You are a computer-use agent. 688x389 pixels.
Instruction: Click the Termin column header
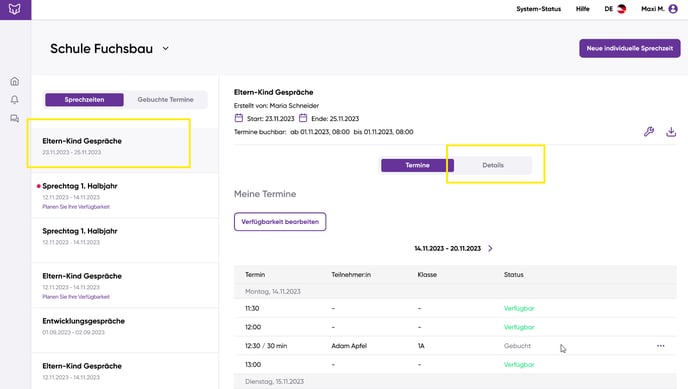tap(255, 275)
